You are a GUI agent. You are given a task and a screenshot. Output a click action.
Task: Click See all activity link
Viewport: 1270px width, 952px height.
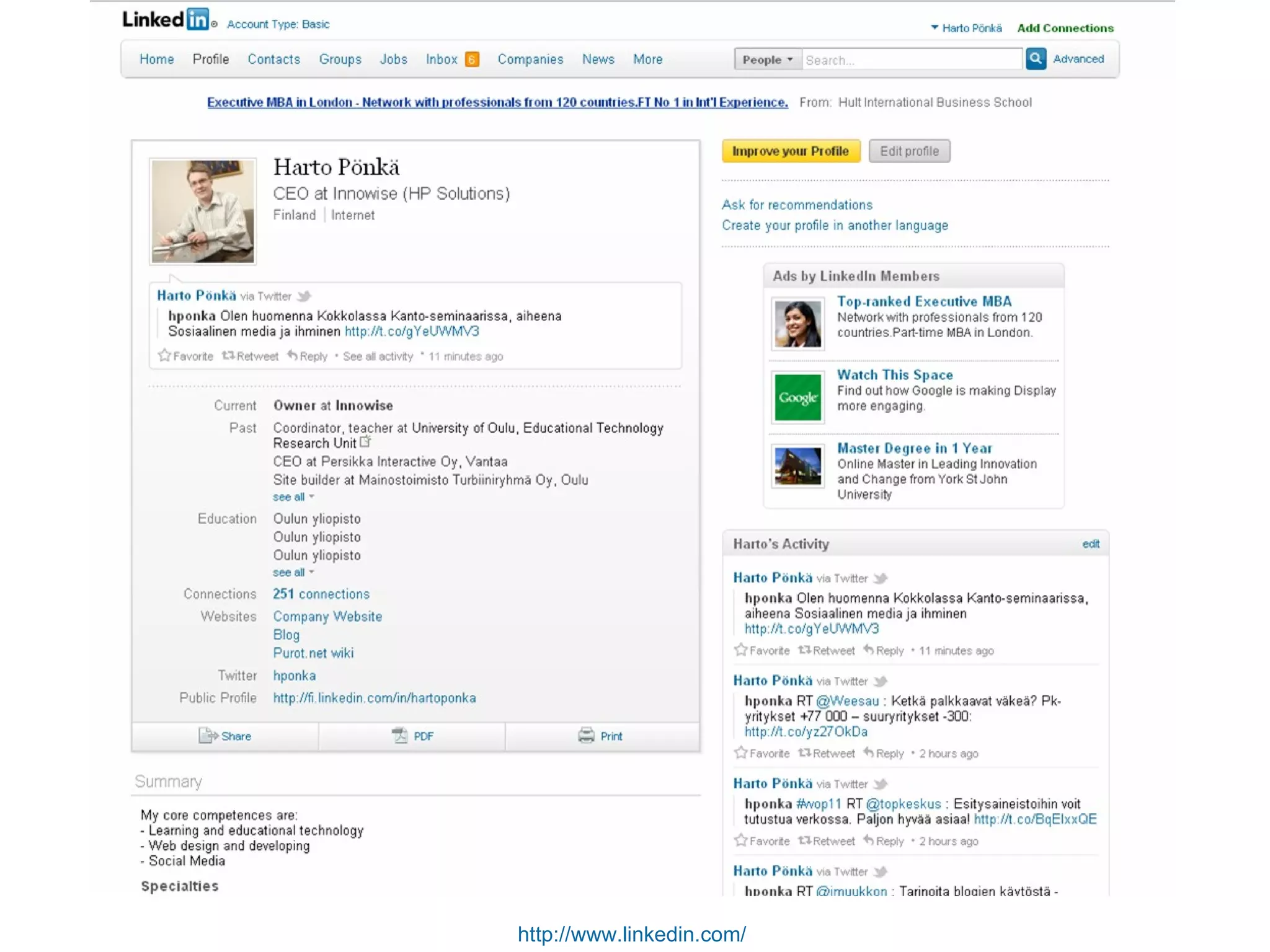pos(378,356)
